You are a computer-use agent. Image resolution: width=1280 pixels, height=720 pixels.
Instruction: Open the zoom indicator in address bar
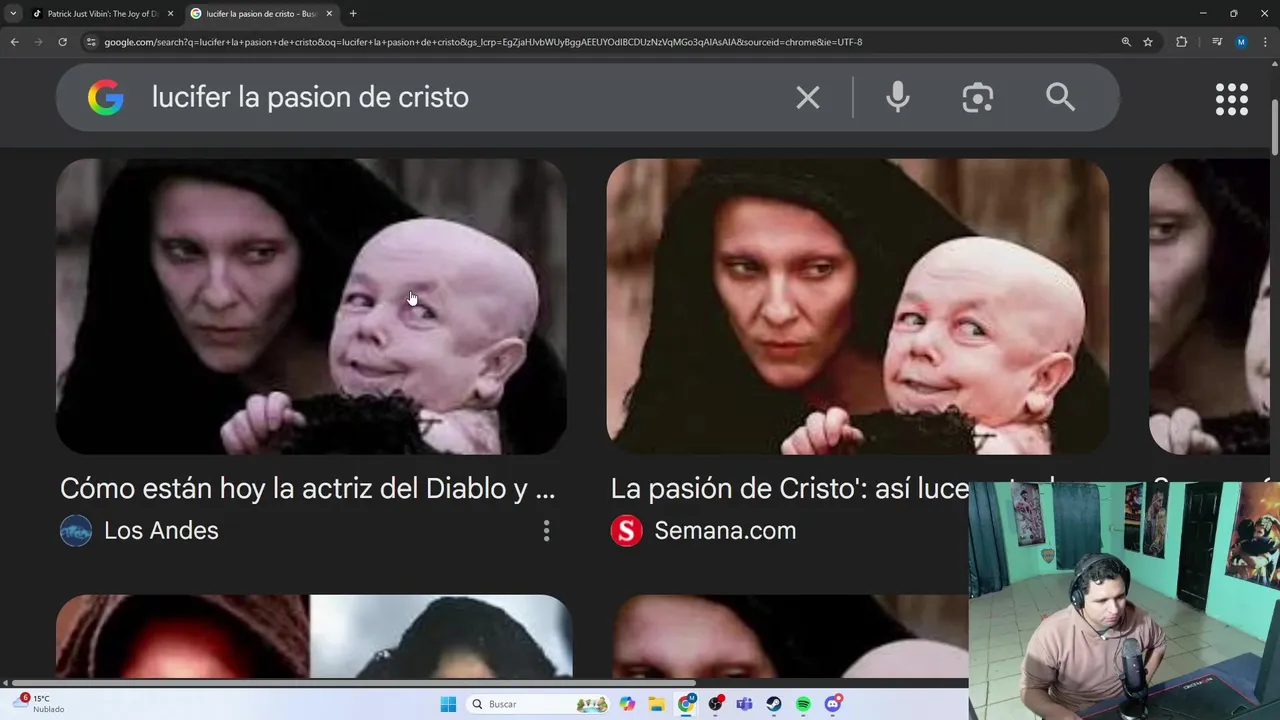(x=1126, y=42)
